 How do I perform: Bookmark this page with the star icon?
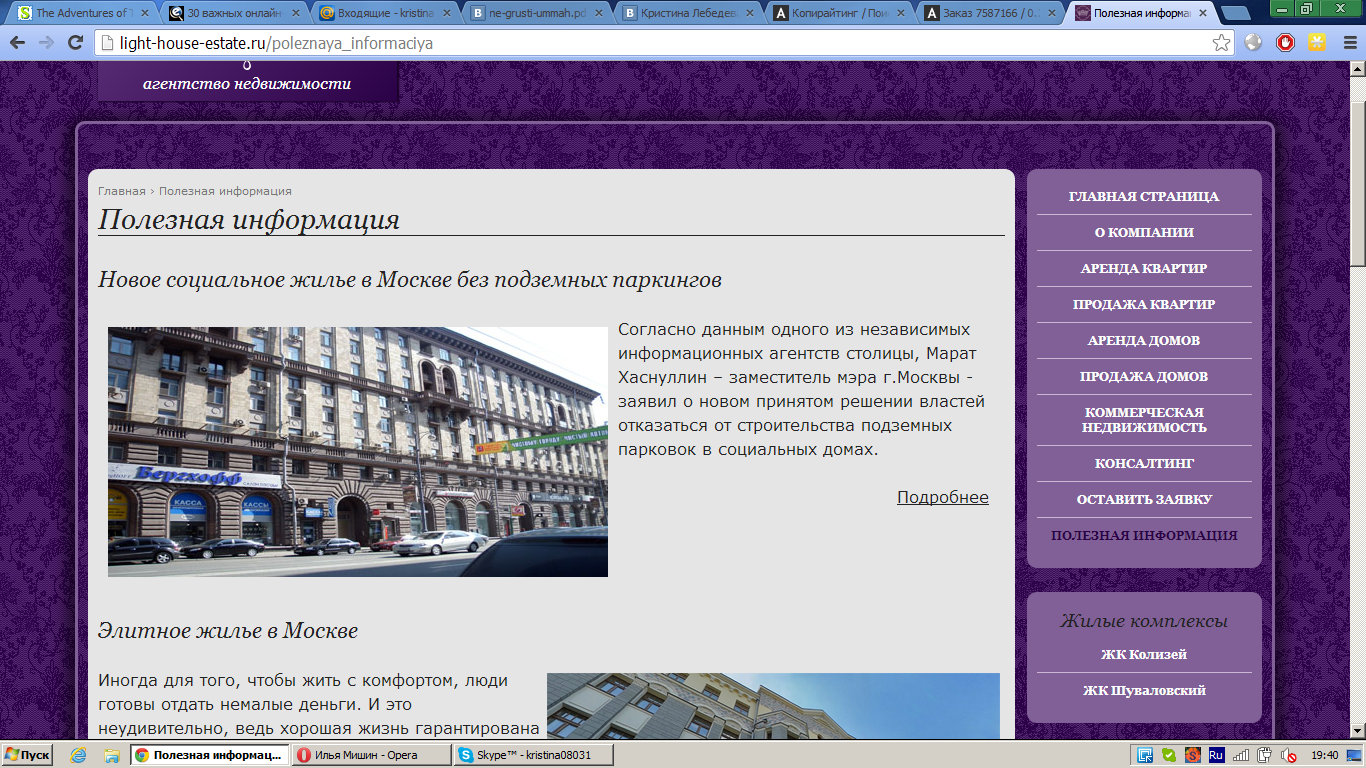[1221, 43]
